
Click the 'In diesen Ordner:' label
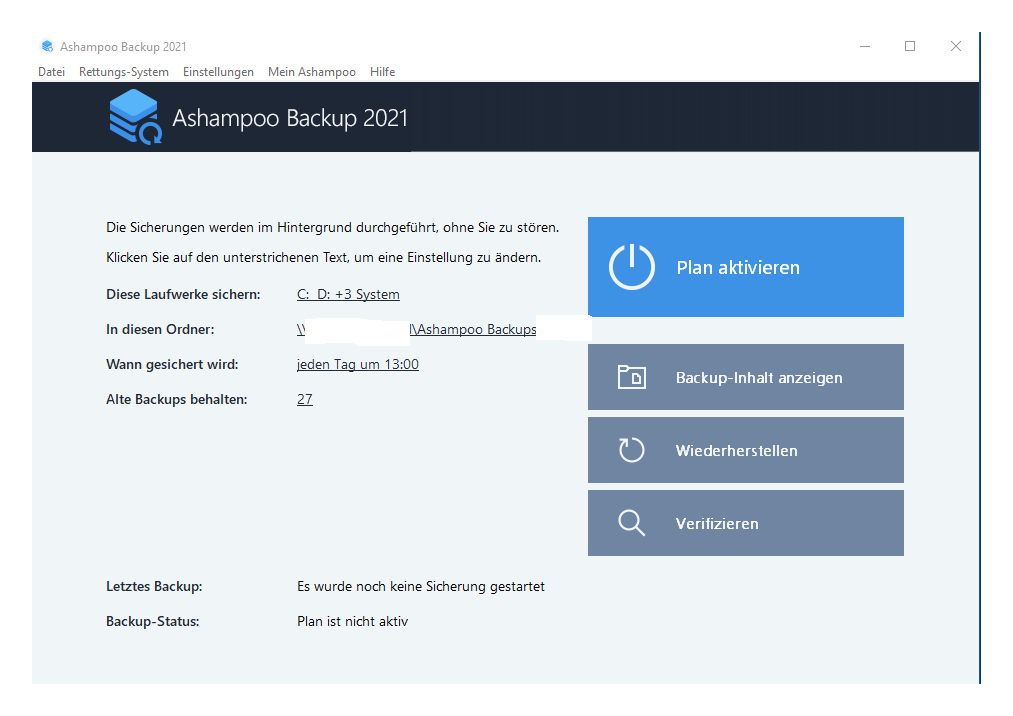point(160,330)
